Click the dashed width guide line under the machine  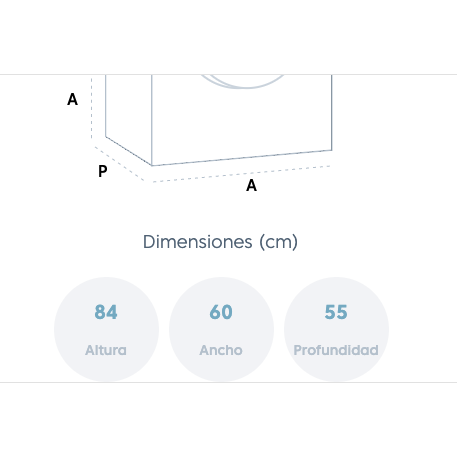(242, 174)
